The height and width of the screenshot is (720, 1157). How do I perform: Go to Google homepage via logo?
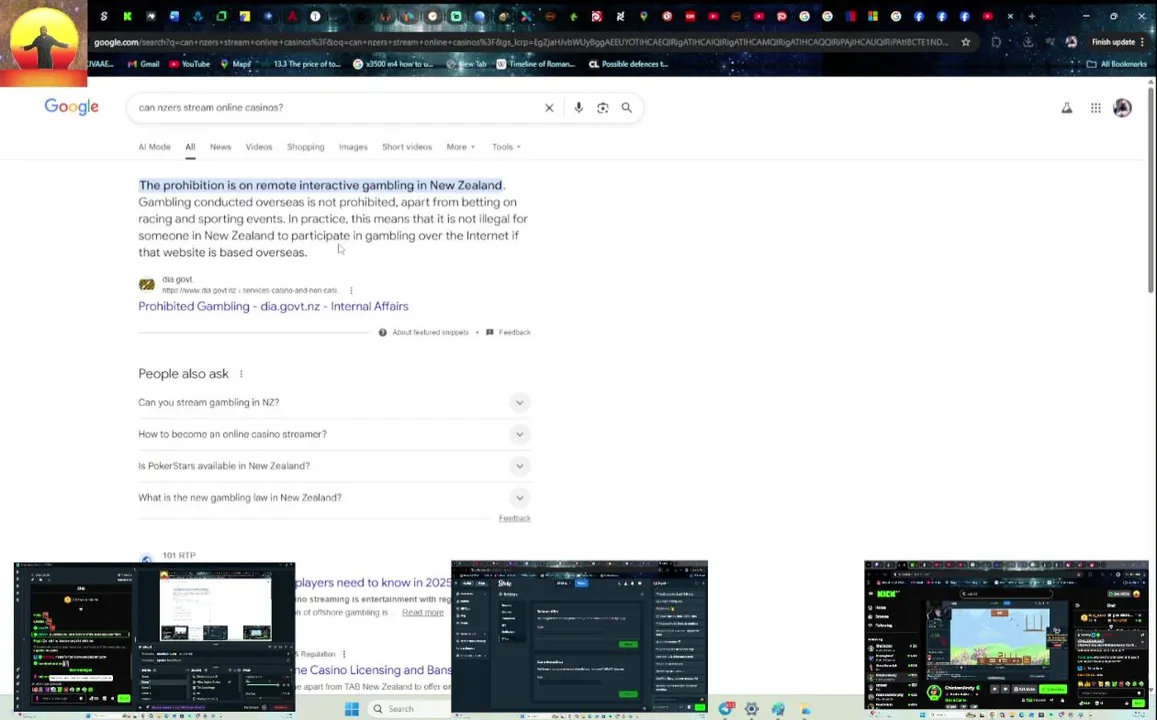[72, 107]
